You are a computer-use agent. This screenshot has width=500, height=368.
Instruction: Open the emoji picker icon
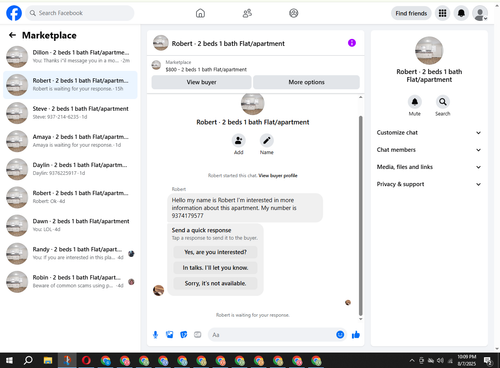[x=340, y=335]
